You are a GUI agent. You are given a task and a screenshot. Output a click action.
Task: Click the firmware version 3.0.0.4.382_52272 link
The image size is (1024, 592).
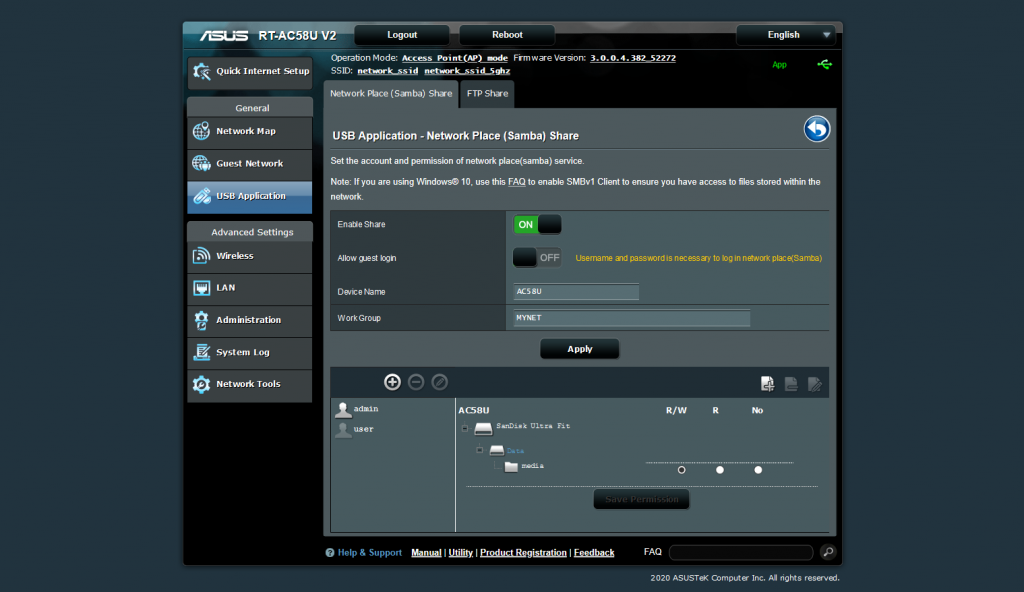[633, 58]
